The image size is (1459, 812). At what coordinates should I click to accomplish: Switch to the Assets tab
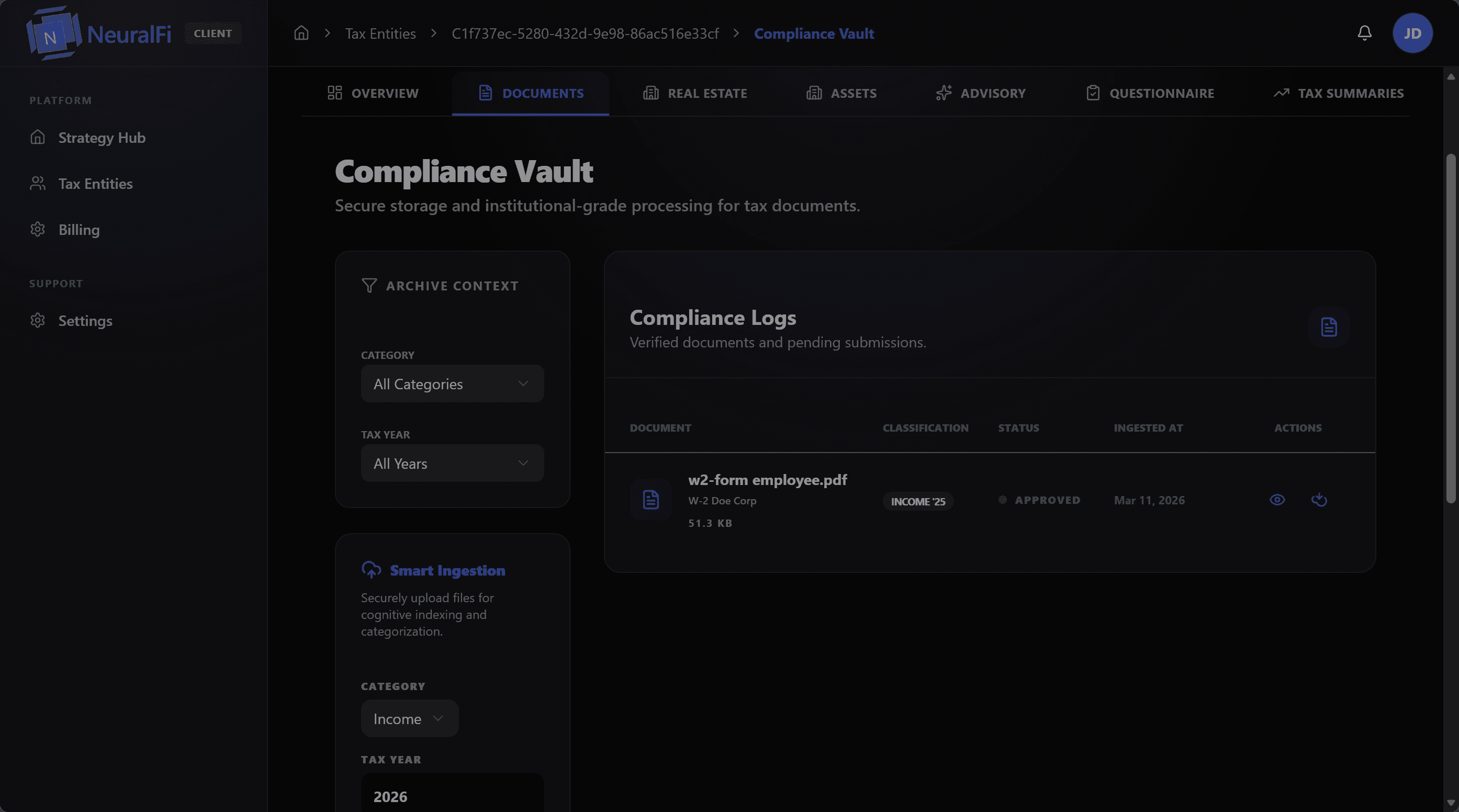pos(841,93)
